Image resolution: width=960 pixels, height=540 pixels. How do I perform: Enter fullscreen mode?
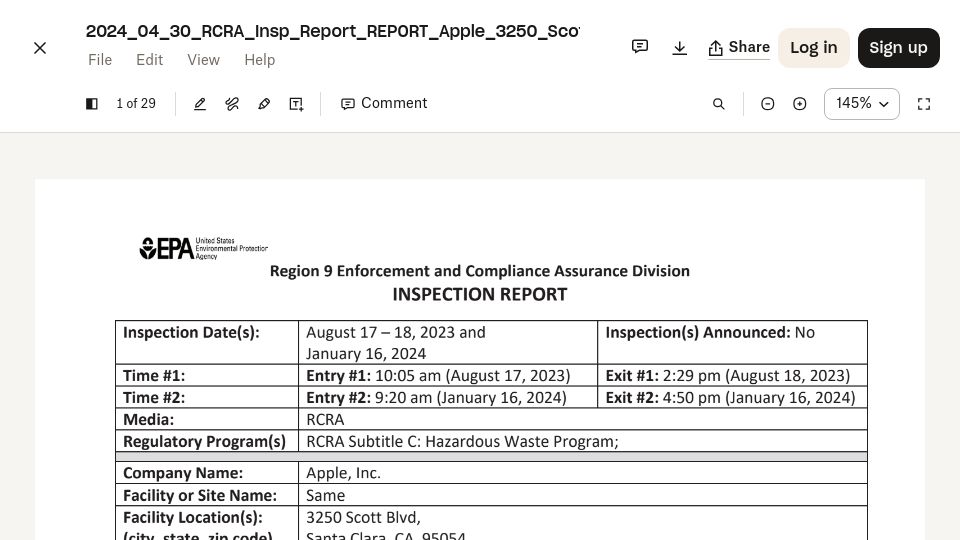click(x=924, y=104)
